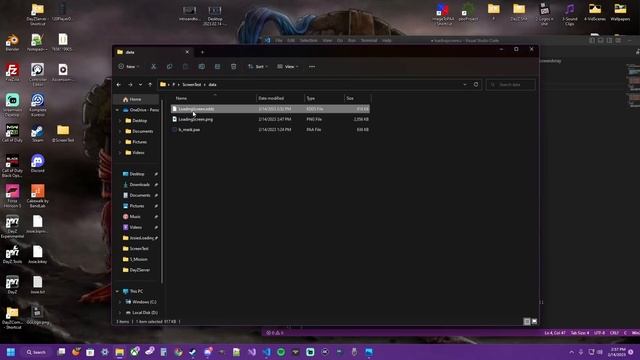The image size is (640, 360).
Task: Open Discord desktop shortcut
Action: (x=38, y=163)
